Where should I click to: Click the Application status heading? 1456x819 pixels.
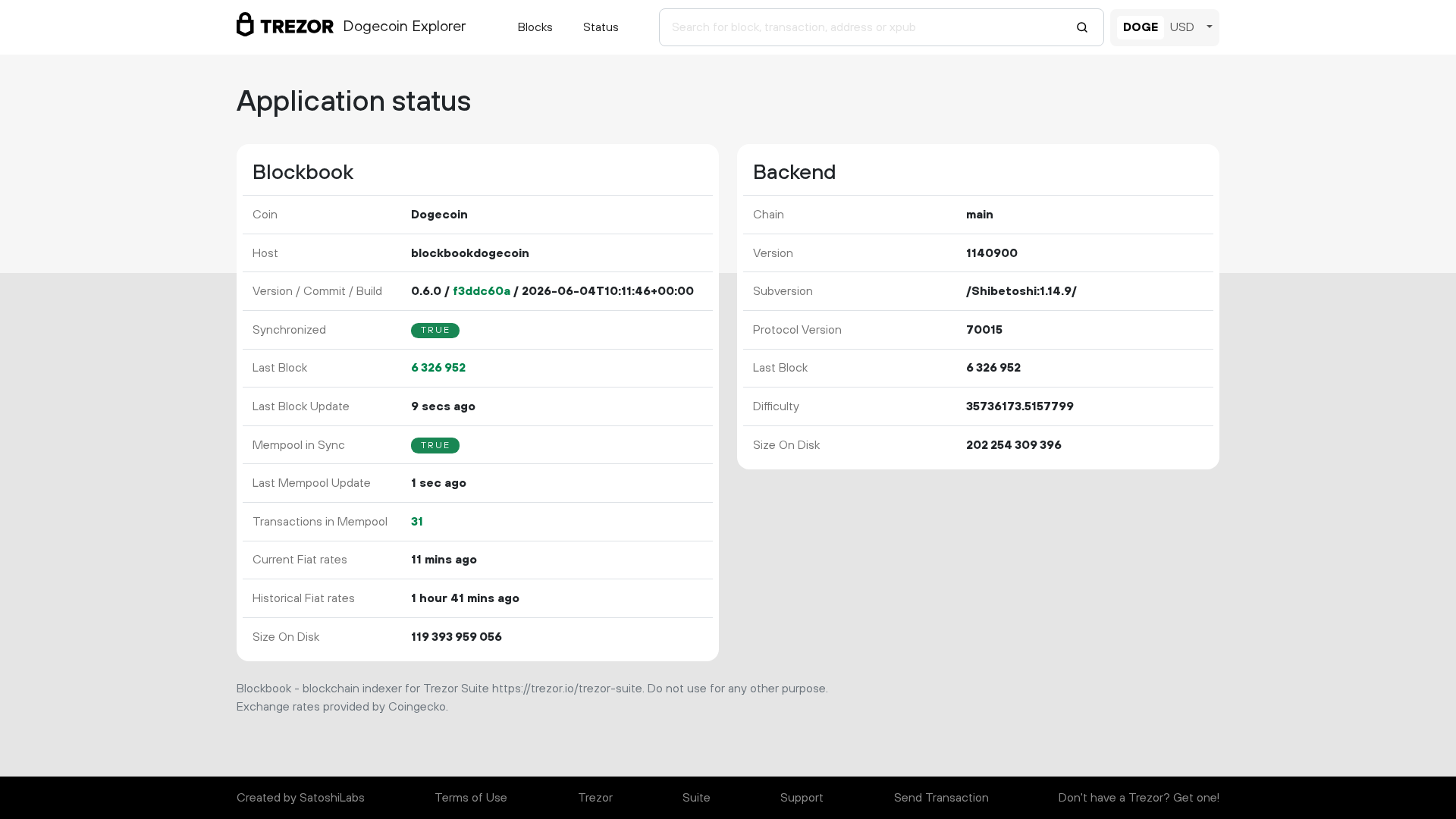click(x=353, y=101)
